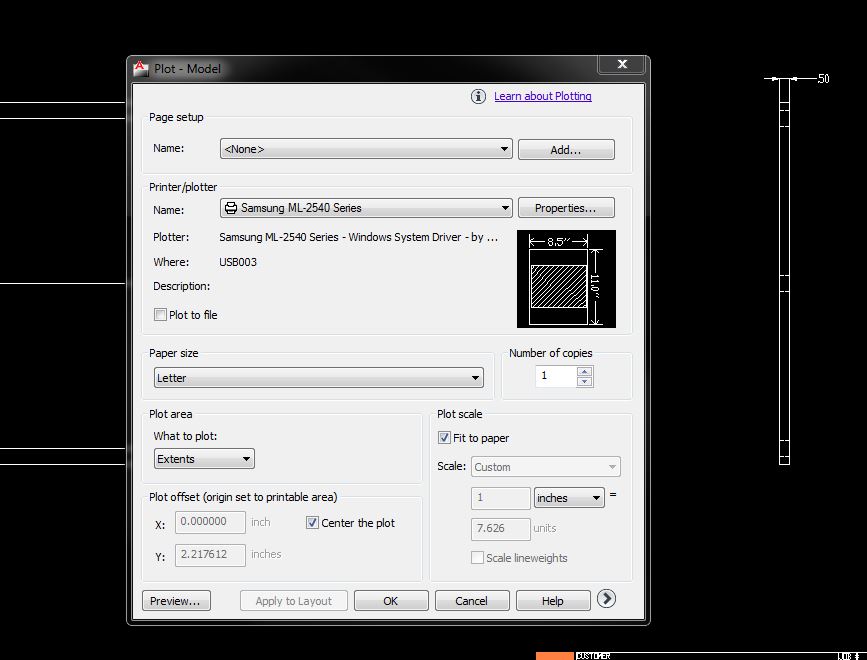The height and width of the screenshot is (660, 867).
Task: Open the What to plot Extents dropdown
Action: [x=204, y=459]
